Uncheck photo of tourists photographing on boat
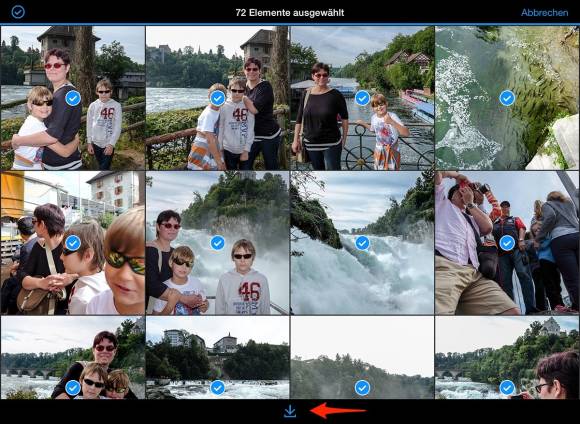 pos(507,243)
